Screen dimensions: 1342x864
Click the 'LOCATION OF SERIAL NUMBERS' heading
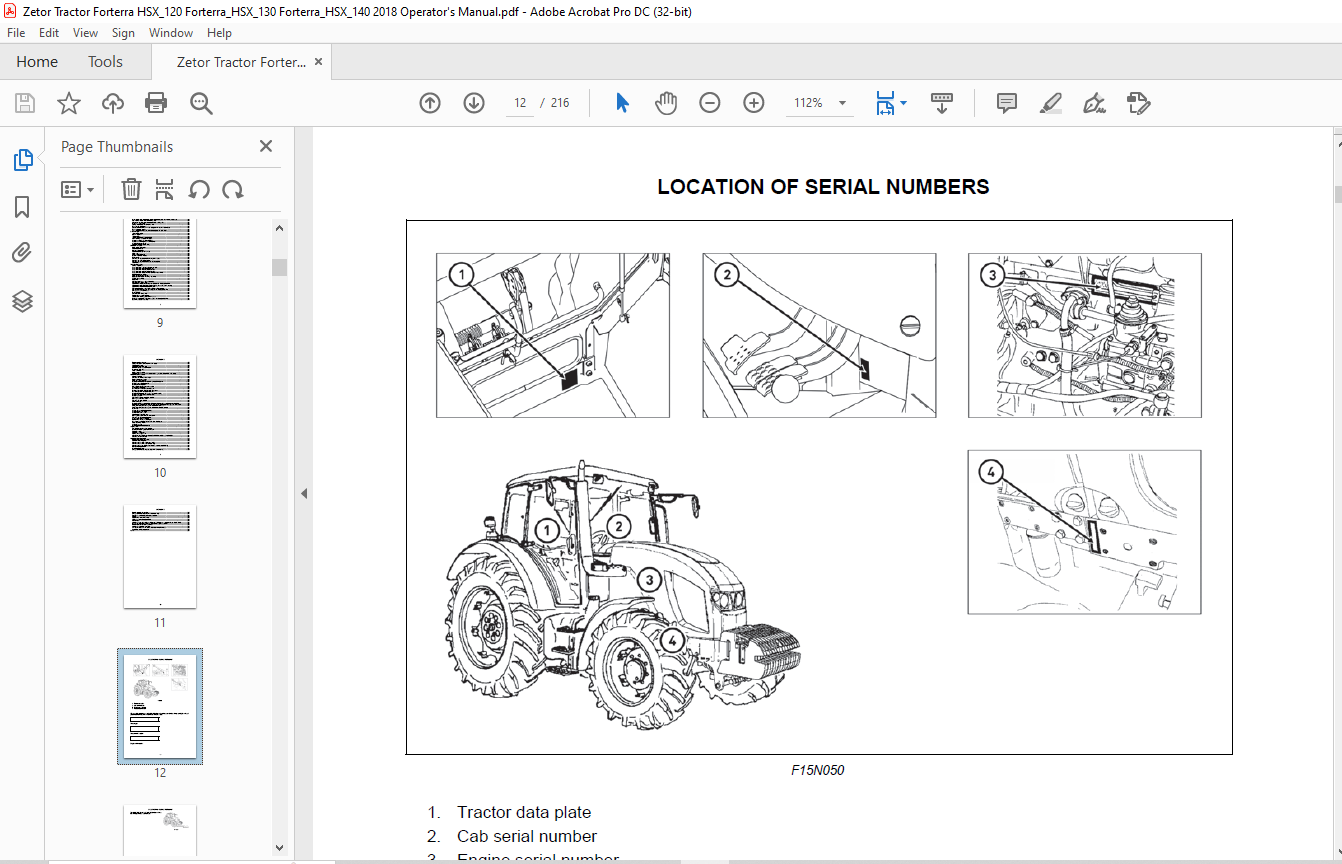tap(823, 186)
